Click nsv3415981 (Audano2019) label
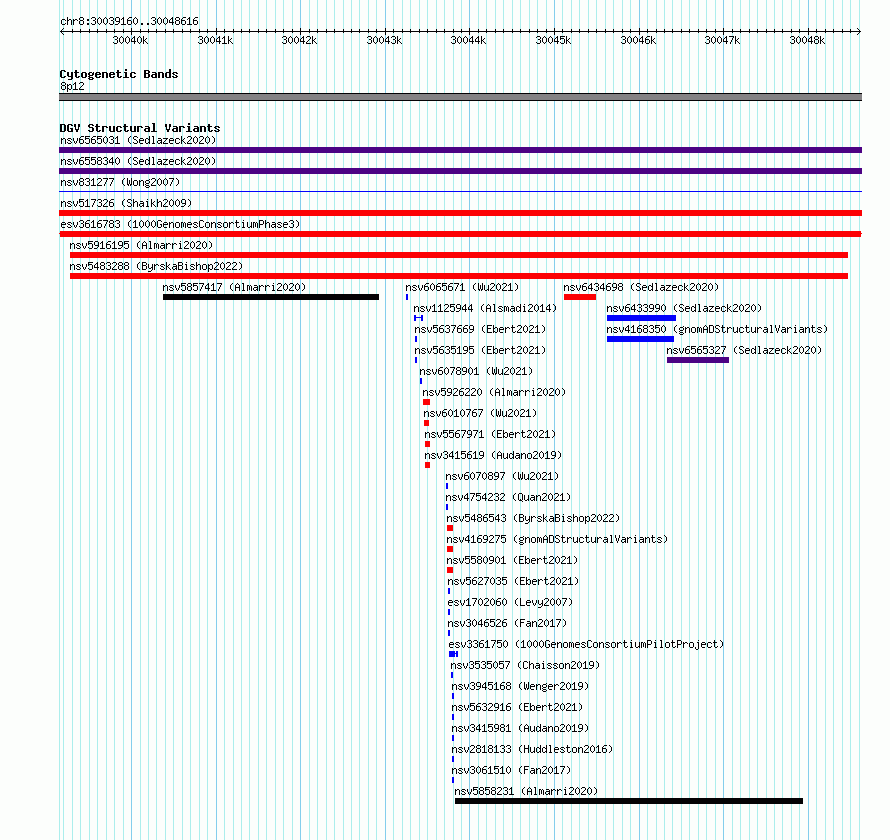Image resolution: width=890 pixels, height=840 pixels. click(520, 728)
